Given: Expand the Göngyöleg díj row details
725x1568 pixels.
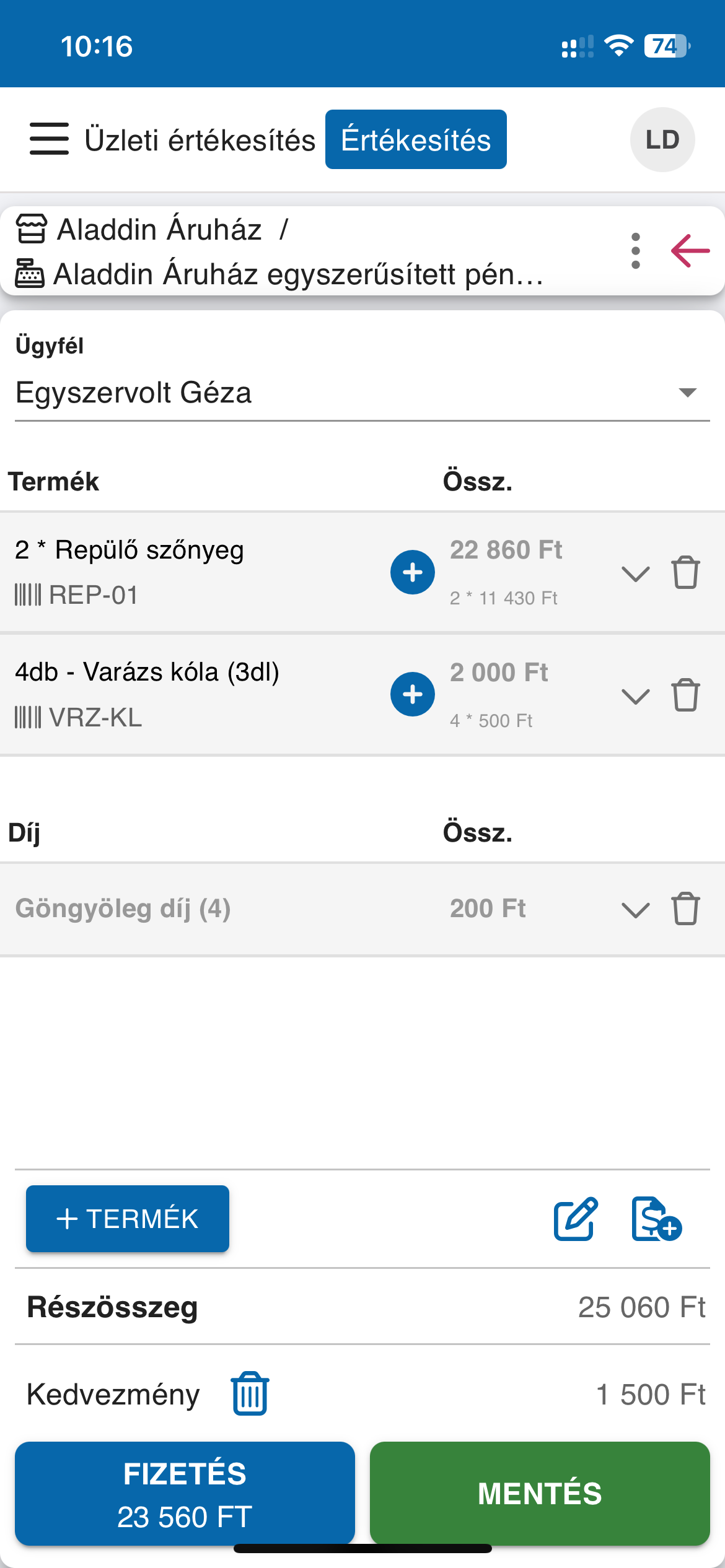Looking at the screenshot, I should click(x=635, y=910).
